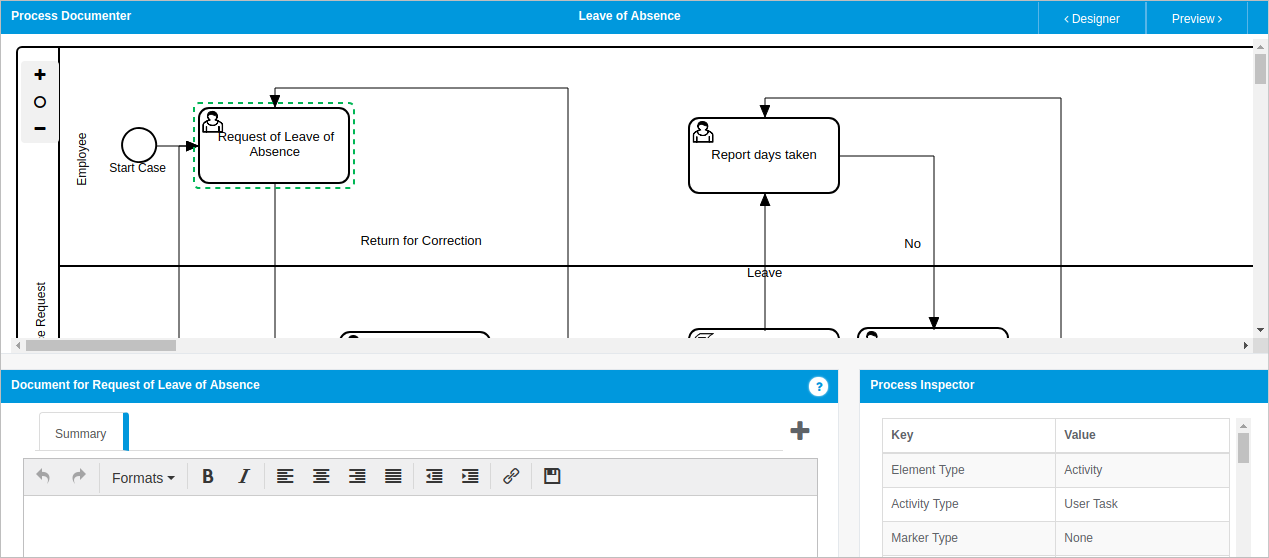Viewport: 1269px width, 558px height.
Task: Open help for the document panel
Action: tap(818, 386)
